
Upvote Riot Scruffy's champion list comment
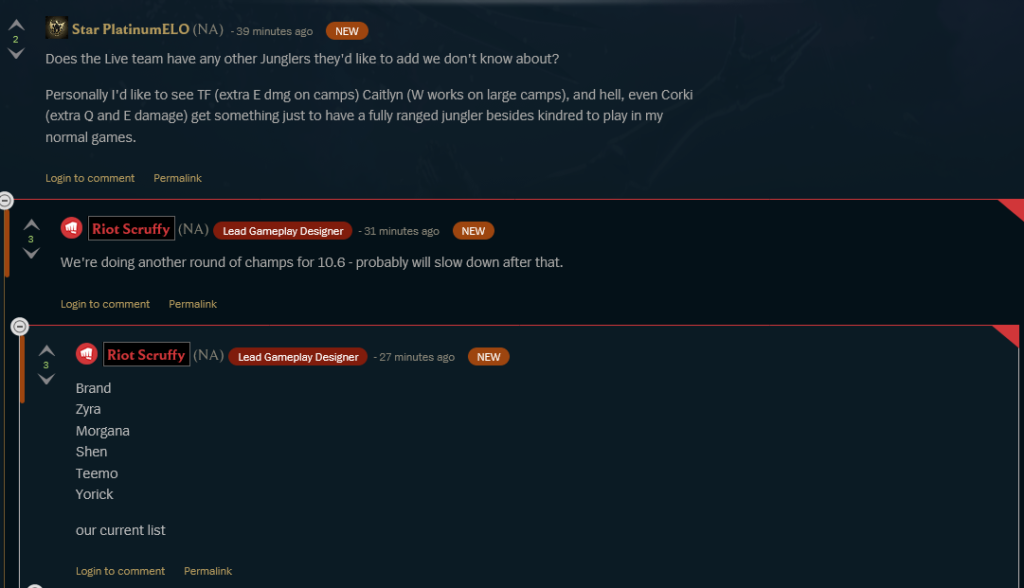pos(46,351)
